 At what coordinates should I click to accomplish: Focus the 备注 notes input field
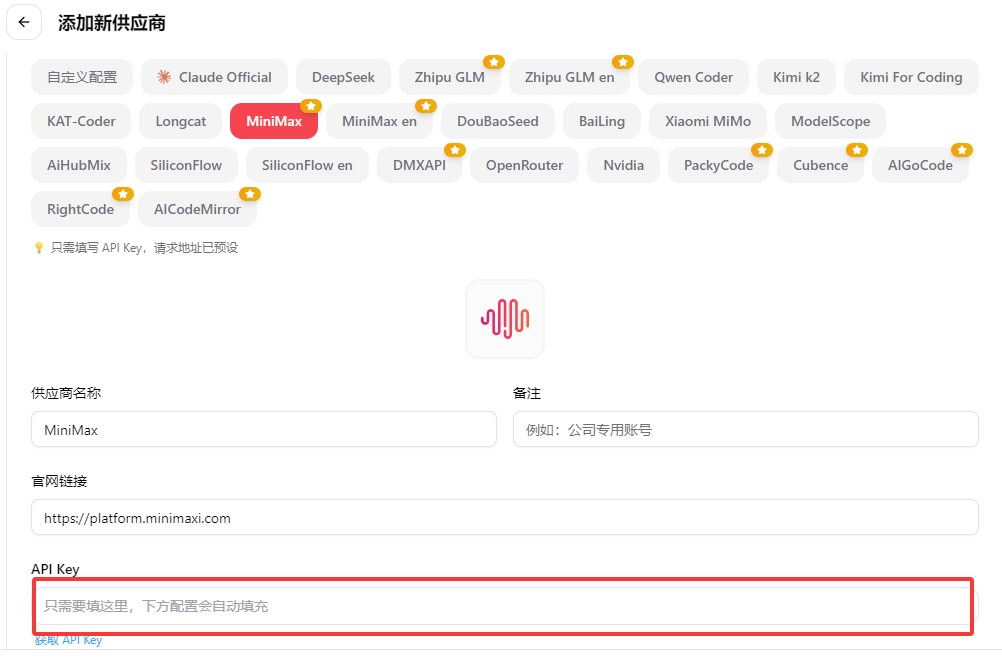[746, 430]
